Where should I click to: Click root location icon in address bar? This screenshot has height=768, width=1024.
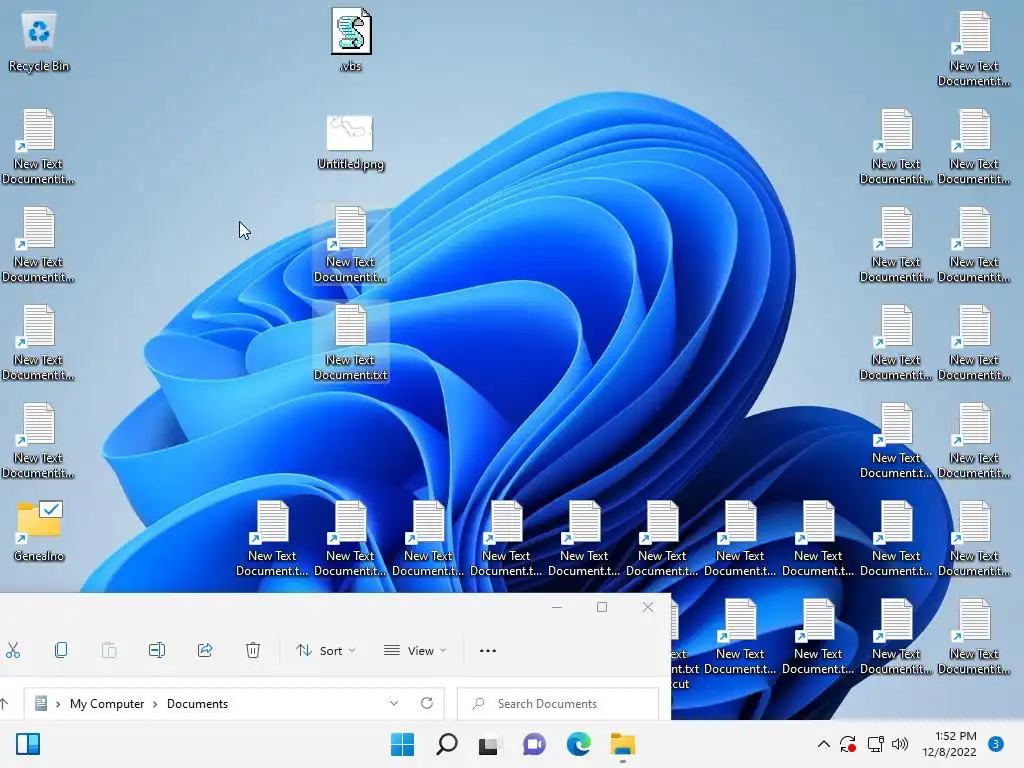click(40, 703)
